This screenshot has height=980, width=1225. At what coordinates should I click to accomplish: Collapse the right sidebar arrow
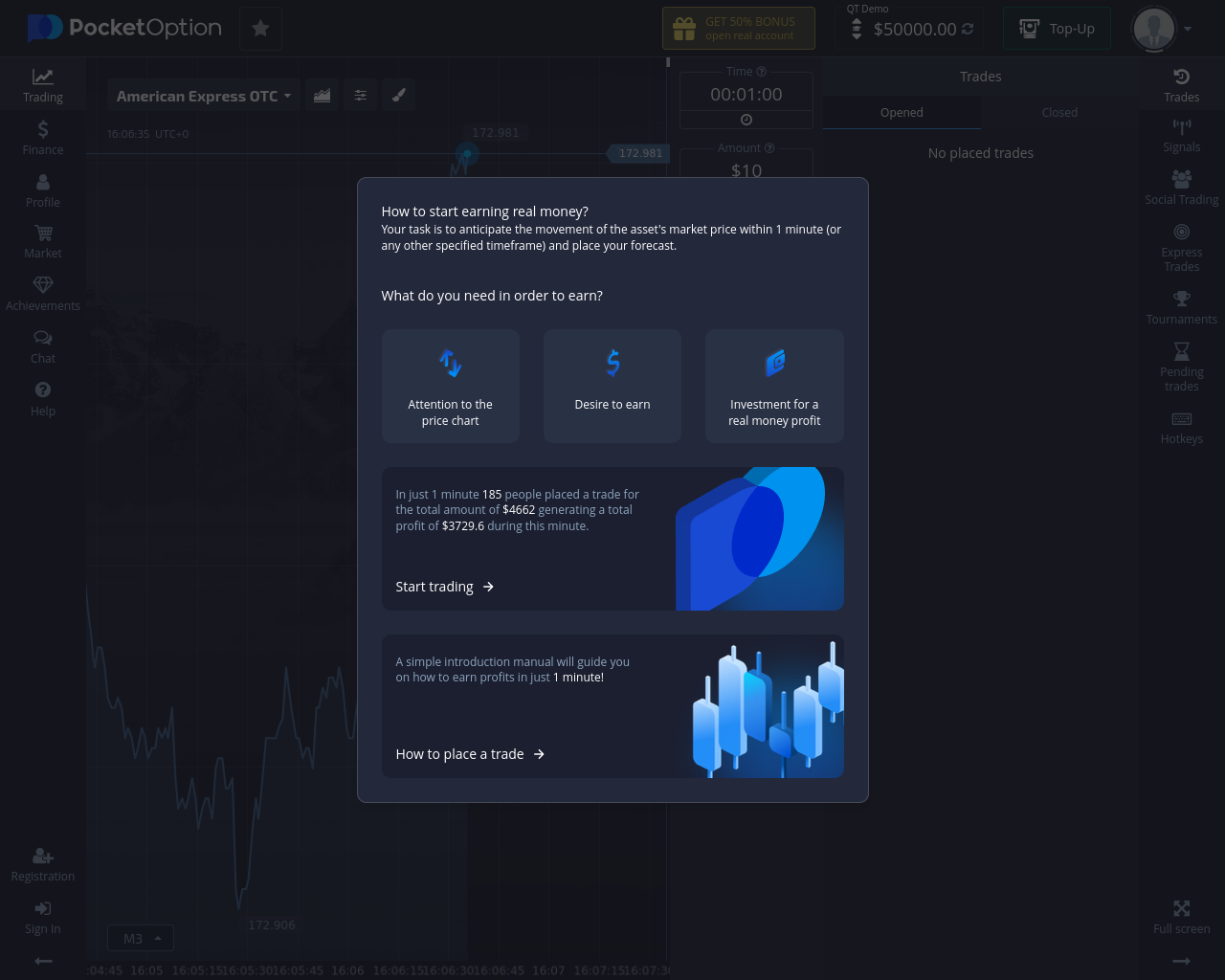(1182, 961)
